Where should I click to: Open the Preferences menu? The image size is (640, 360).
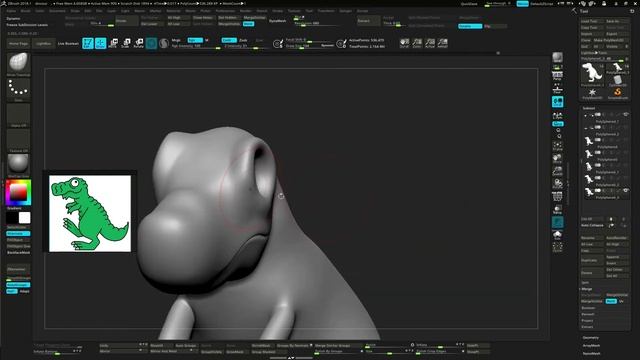(225, 11)
